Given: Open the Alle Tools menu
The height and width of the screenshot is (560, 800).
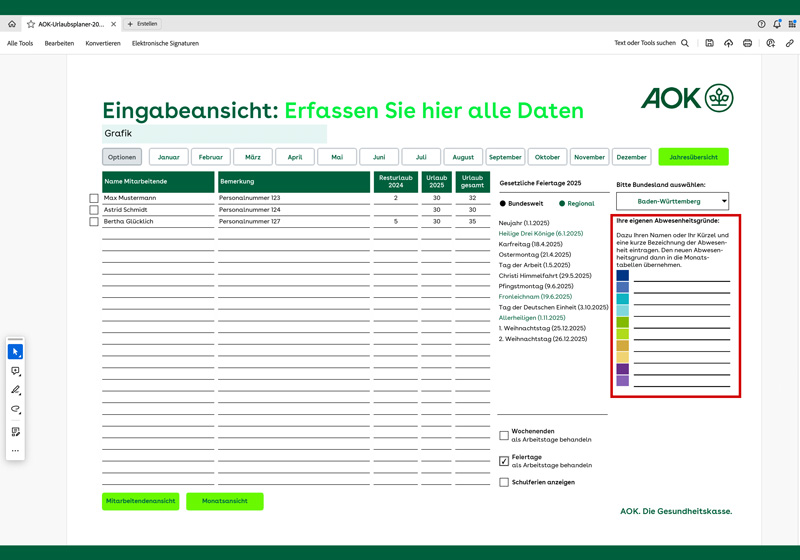Looking at the screenshot, I should pos(20,43).
